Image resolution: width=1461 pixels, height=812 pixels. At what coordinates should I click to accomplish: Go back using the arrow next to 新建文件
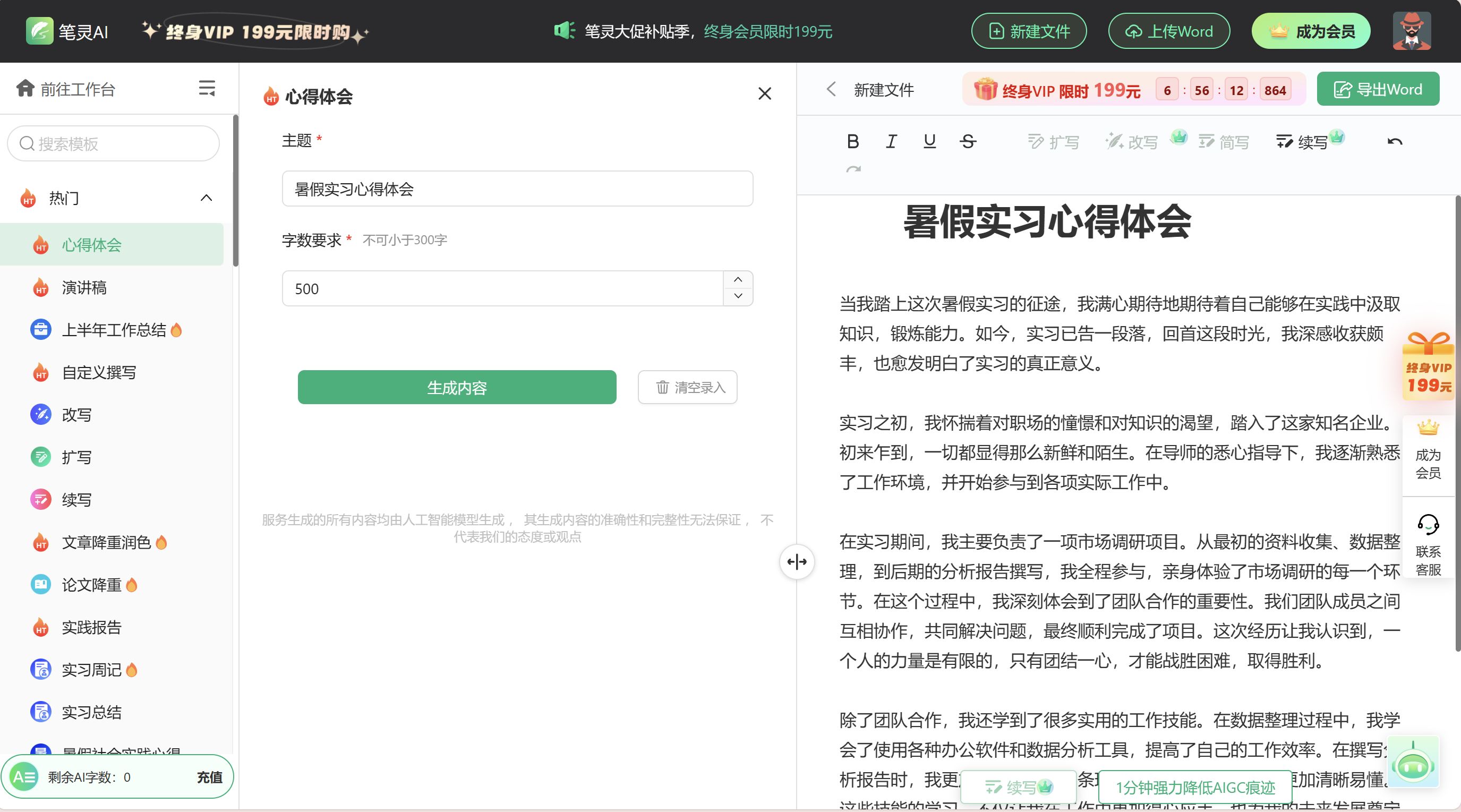832,89
